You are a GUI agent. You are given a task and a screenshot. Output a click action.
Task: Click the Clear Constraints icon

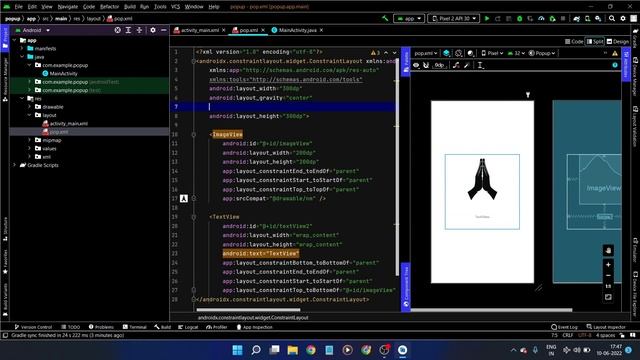click(x=456, y=65)
